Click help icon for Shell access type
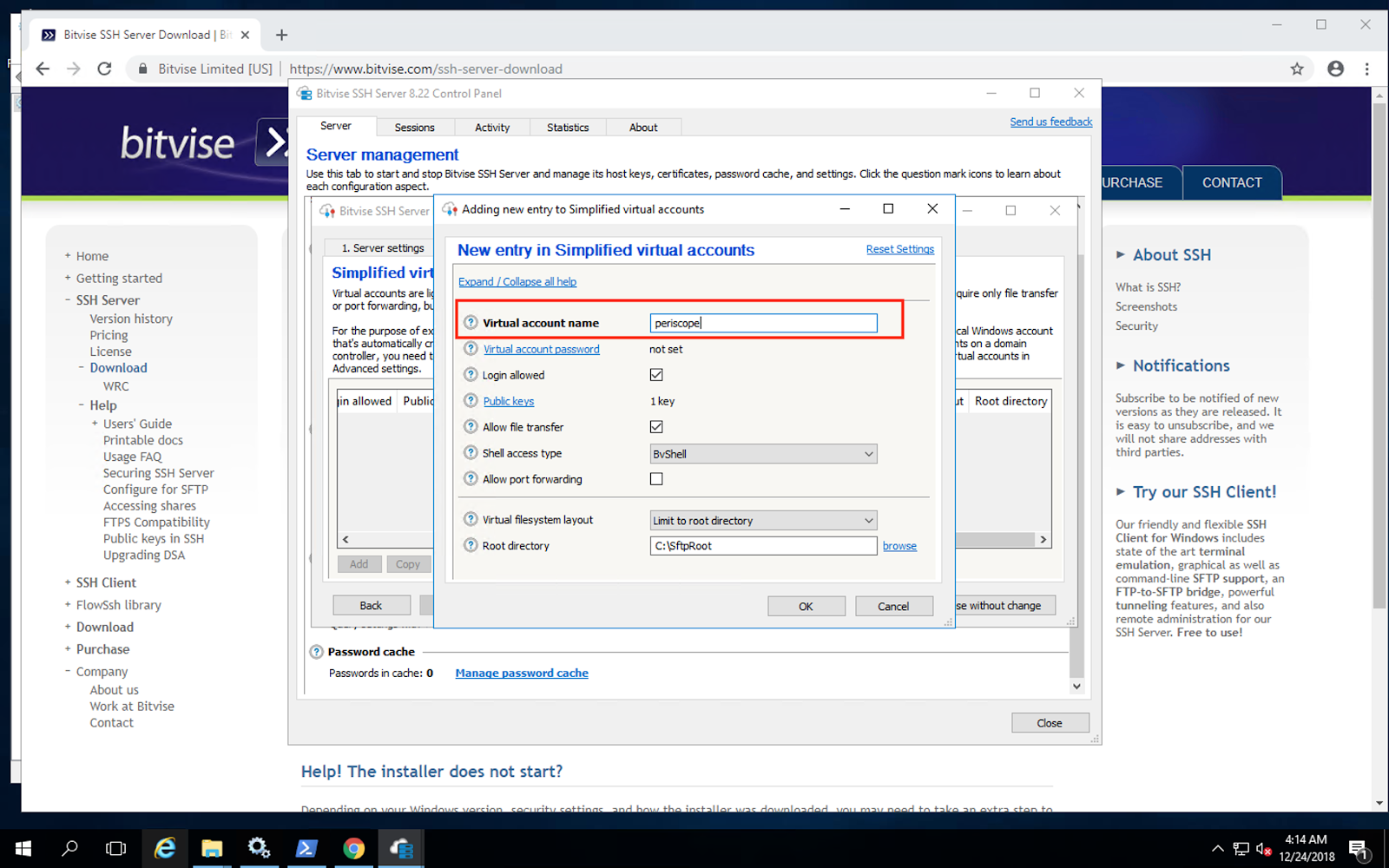The height and width of the screenshot is (868, 1389). pyautogui.click(x=471, y=452)
